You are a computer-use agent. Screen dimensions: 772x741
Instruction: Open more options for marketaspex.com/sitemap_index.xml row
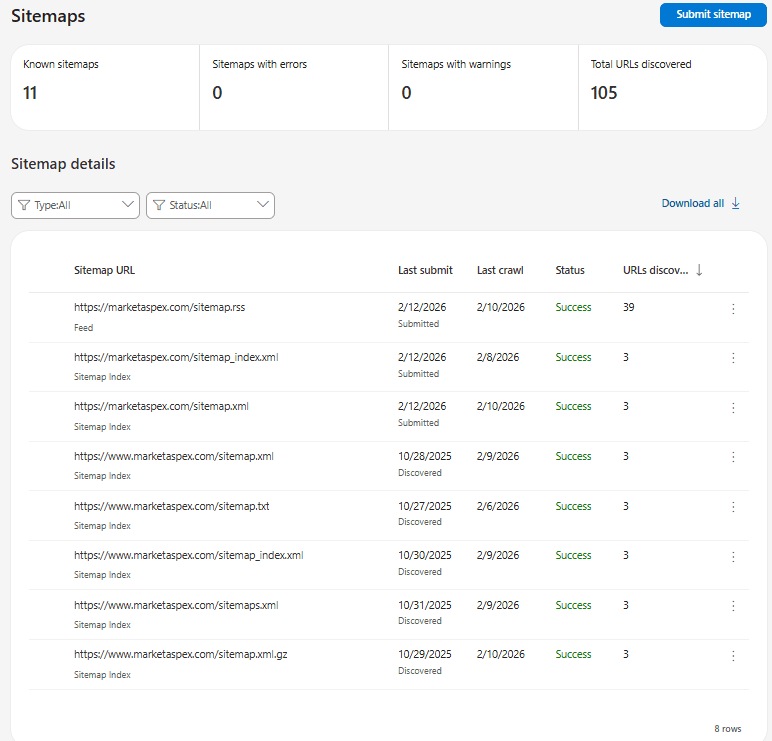(x=733, y=358)
